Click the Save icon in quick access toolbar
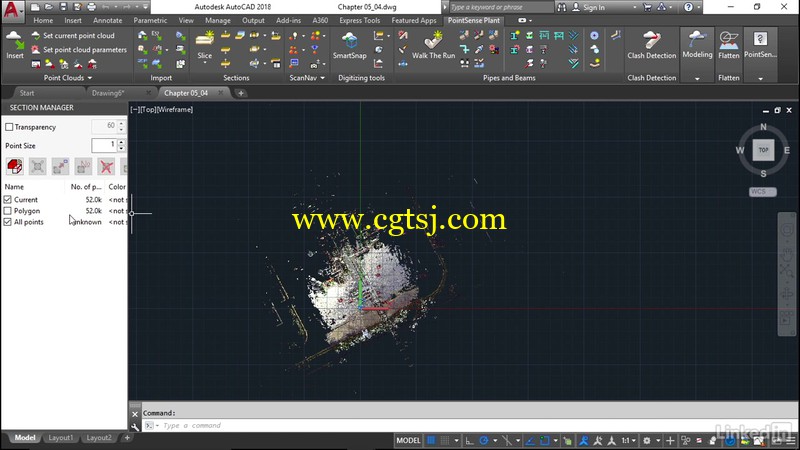This screenshot has width=800, height=450. (x=63, y=7)
